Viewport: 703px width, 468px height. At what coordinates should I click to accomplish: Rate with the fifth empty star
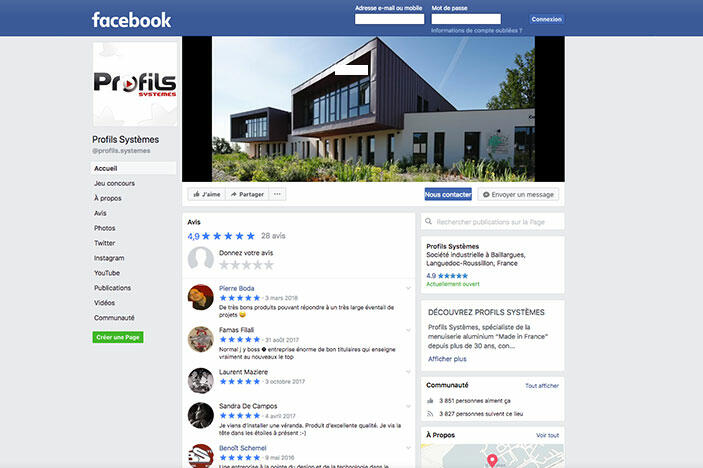[x=269, y=265]
